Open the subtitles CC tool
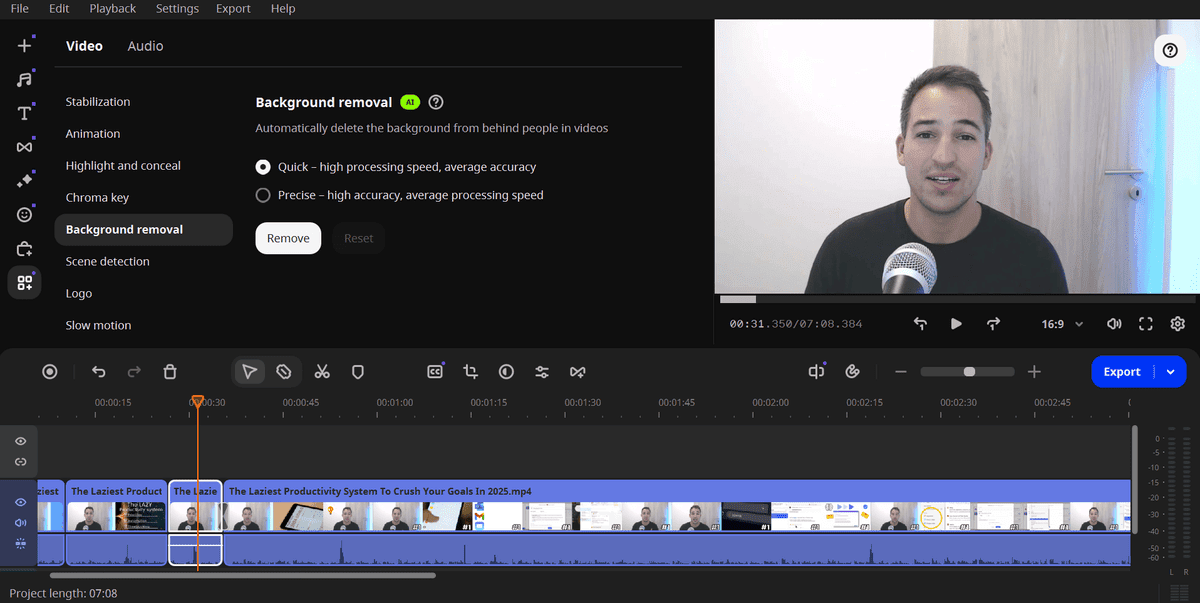Screen dimensions: 1200x603 pos(435,372)
